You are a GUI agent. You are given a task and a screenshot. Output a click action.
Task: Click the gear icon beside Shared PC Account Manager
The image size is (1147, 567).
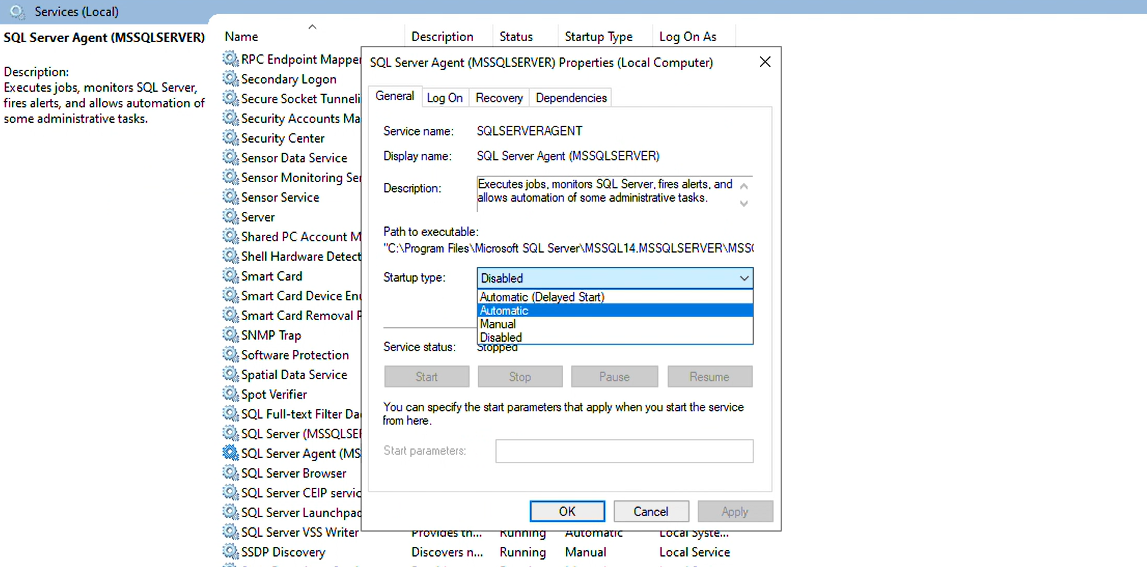pyautogui.click(x=230, y=237)
